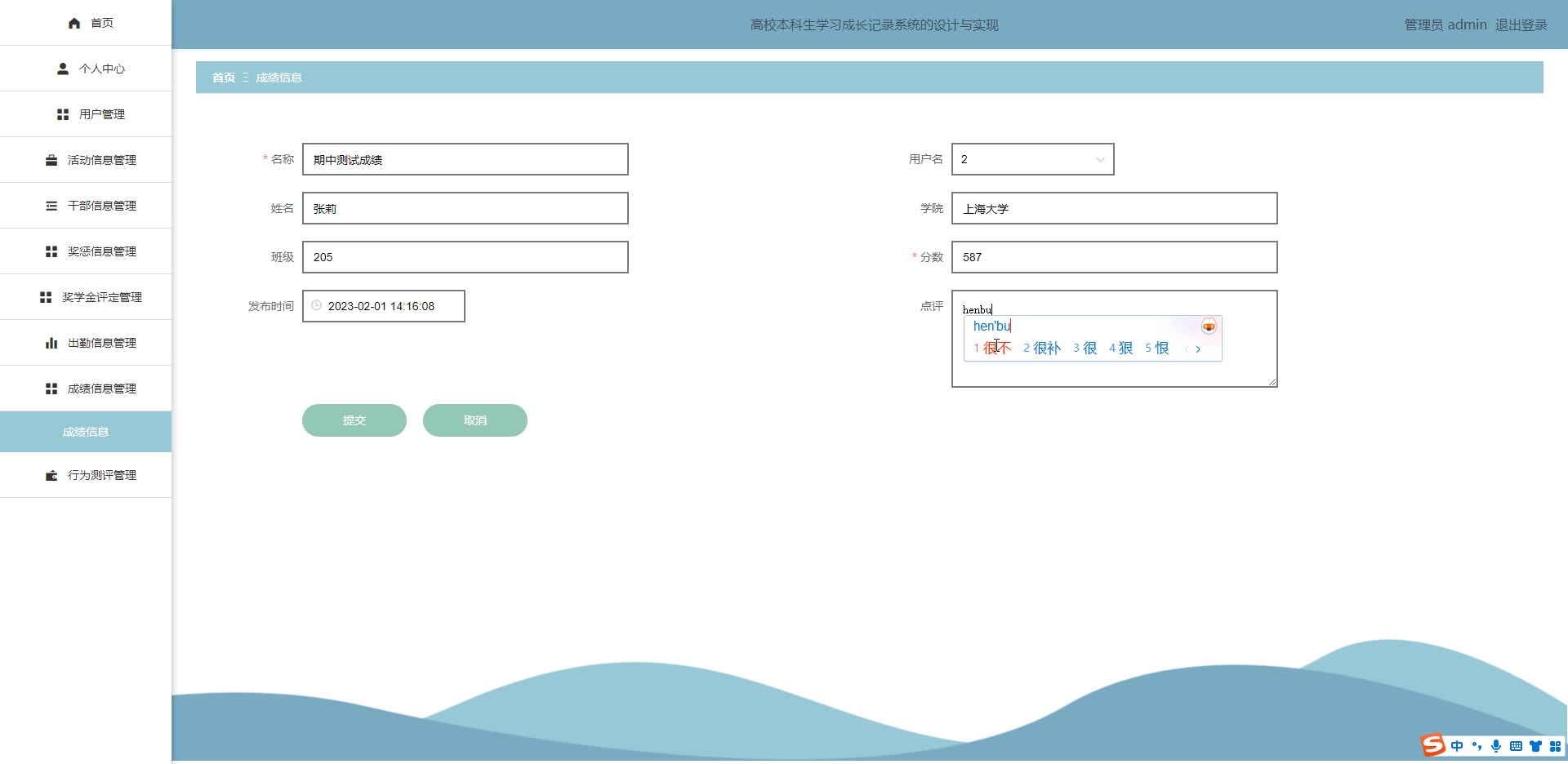Image resolution: width=1568 pixels, height=764 pixels.
Task: Expand the 奖学金评定管理 sidebar menu
Action: [x=86, y=297]
